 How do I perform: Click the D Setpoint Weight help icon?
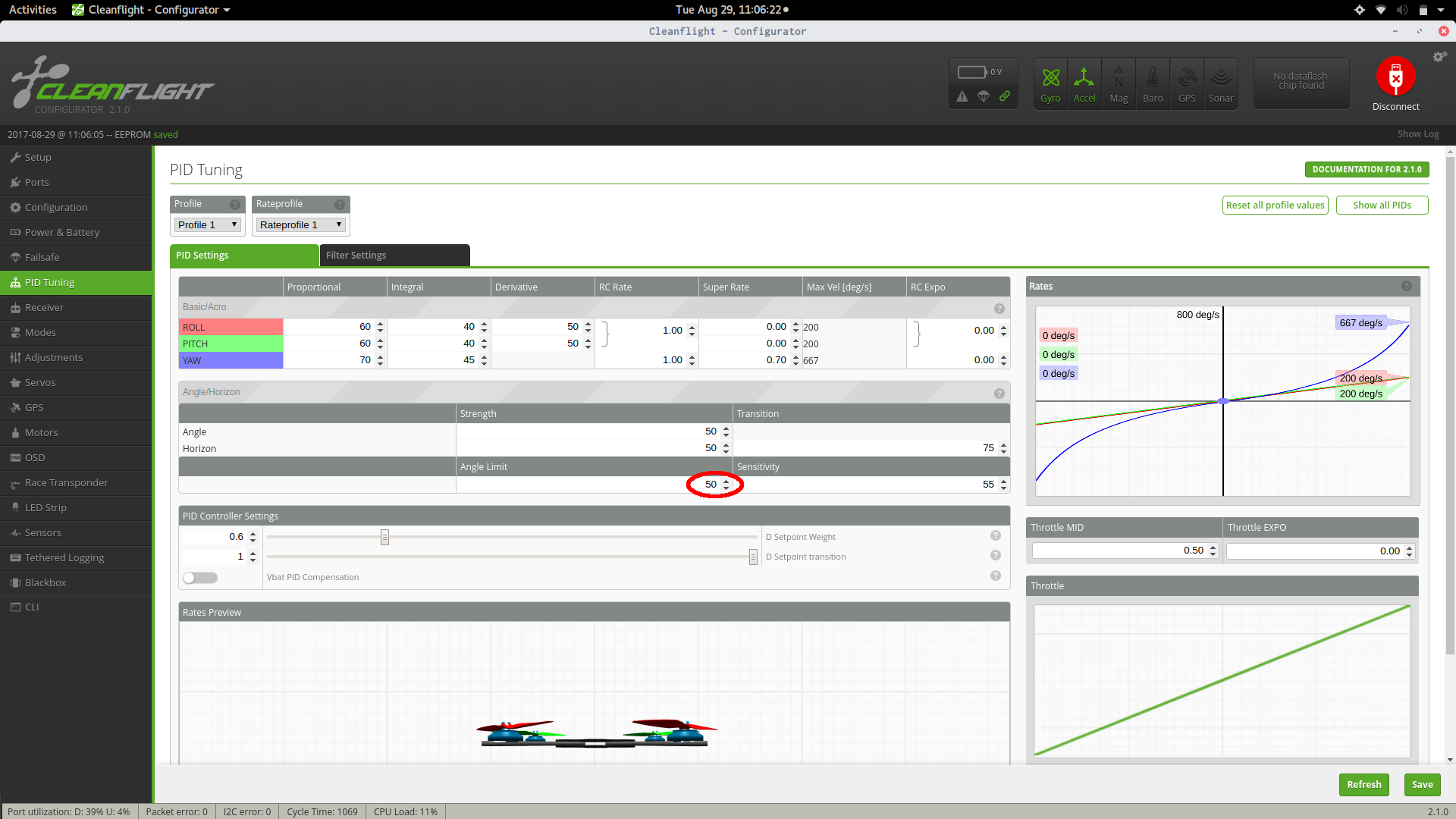pos(996,535)
